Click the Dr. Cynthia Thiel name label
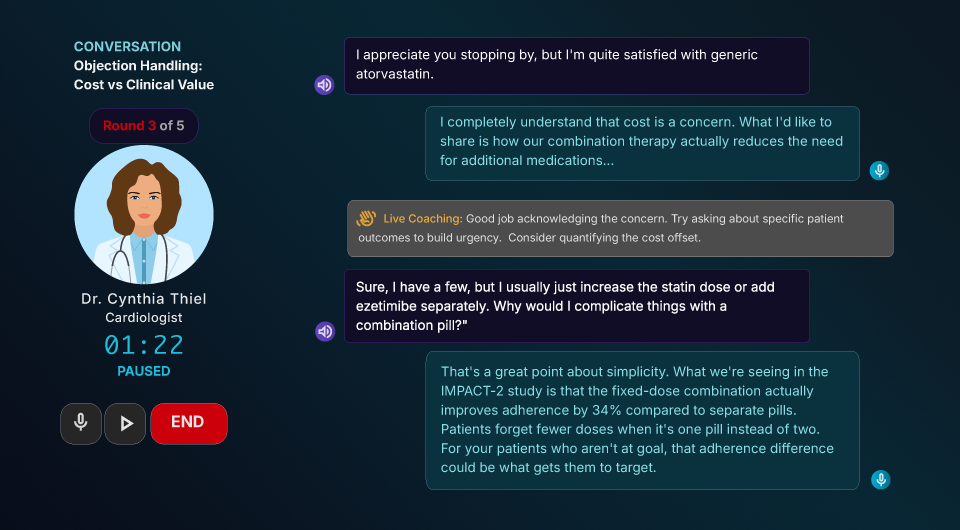 point(144,299)
